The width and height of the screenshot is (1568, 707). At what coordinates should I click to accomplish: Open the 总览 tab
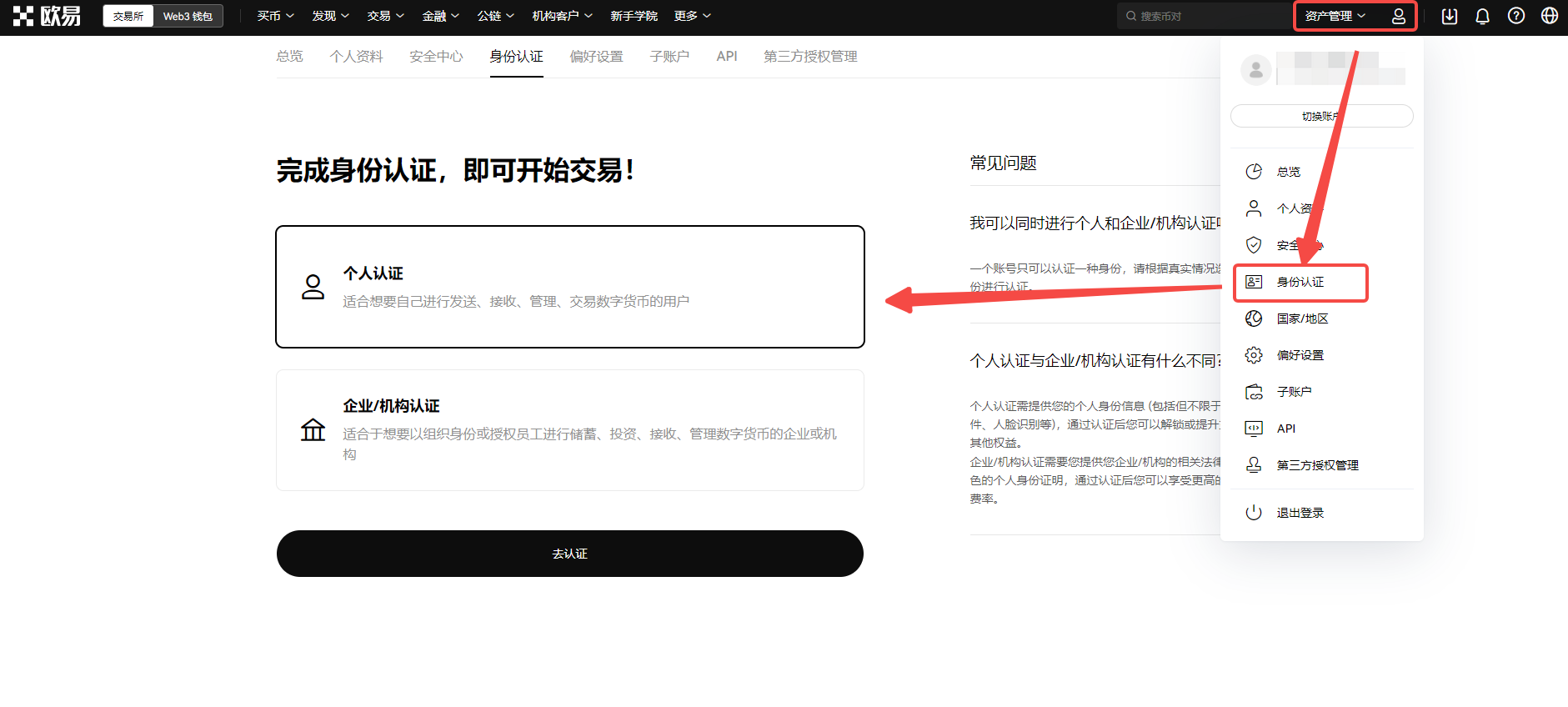point(290,56)
